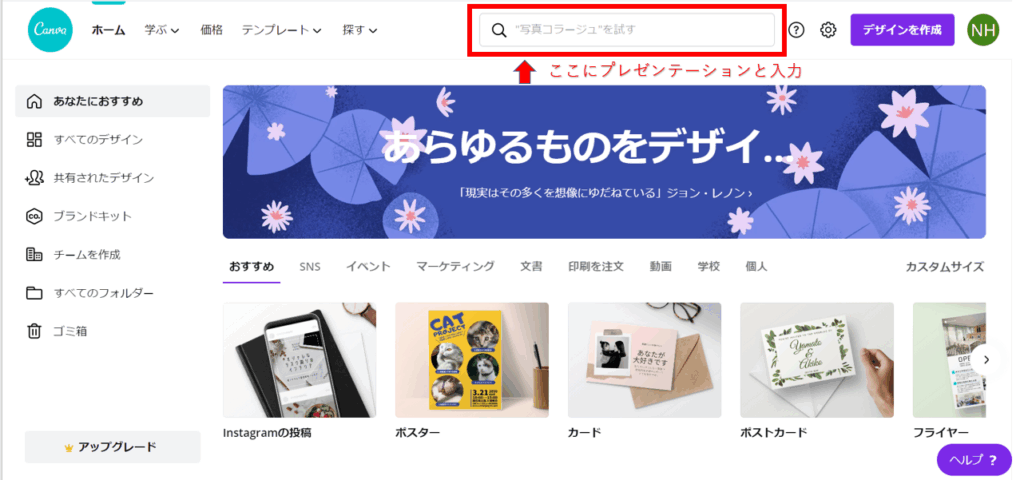Open the help question mark icon
Image resolution: width=1024 pixels, height=480 pixels.
(796, 30)
